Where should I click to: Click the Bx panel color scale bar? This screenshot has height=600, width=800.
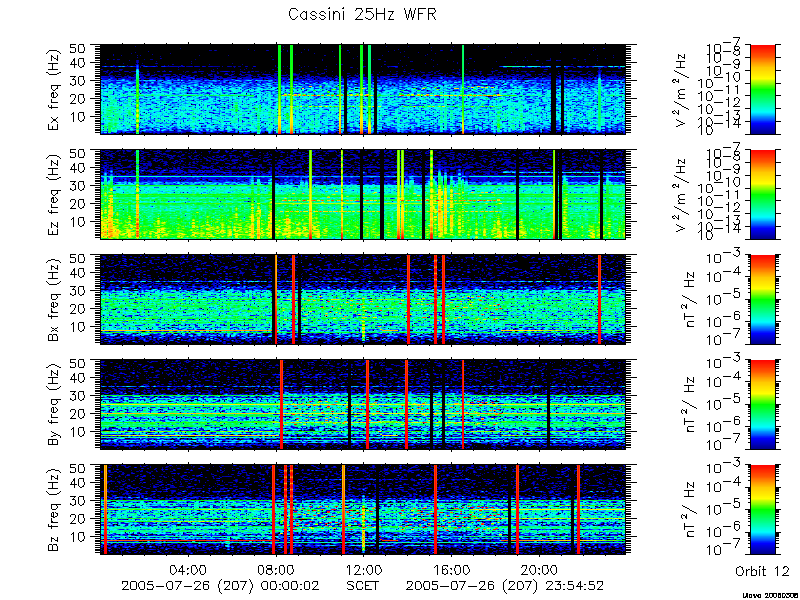(763, 299)
